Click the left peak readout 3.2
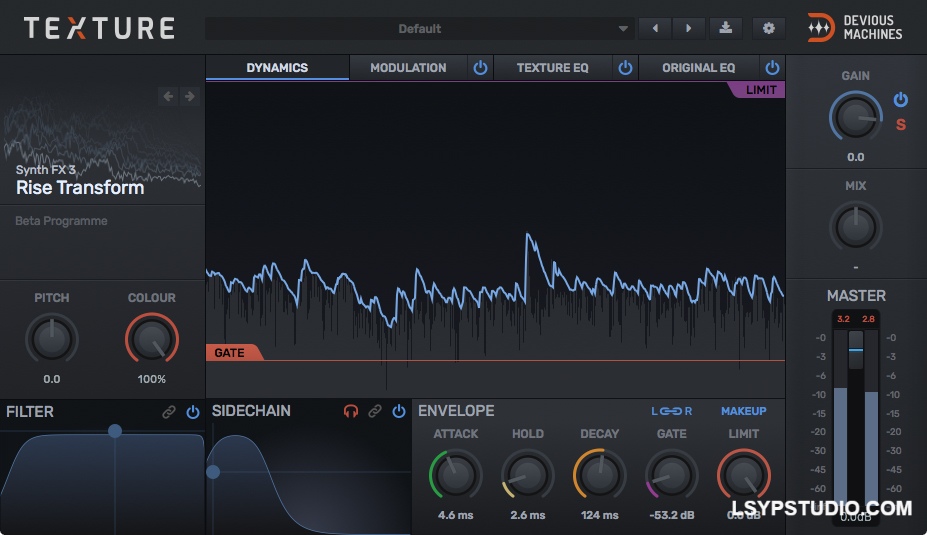 click(x=843, y=319)
